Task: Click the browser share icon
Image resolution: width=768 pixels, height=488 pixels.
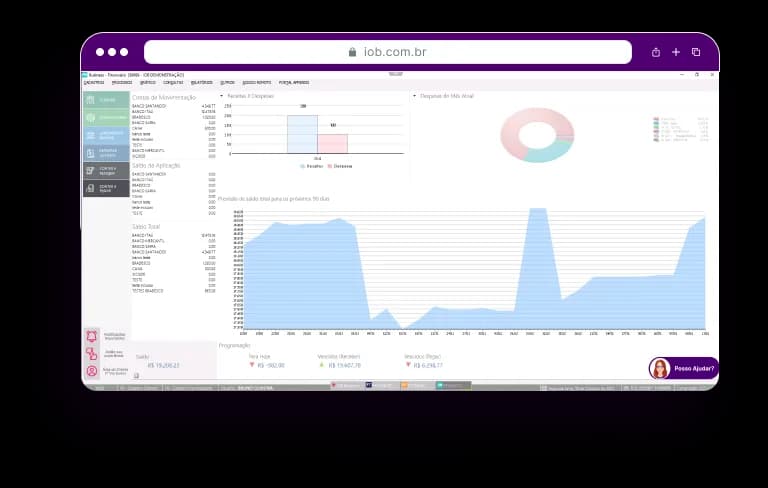Action: (x=656, y=52)
